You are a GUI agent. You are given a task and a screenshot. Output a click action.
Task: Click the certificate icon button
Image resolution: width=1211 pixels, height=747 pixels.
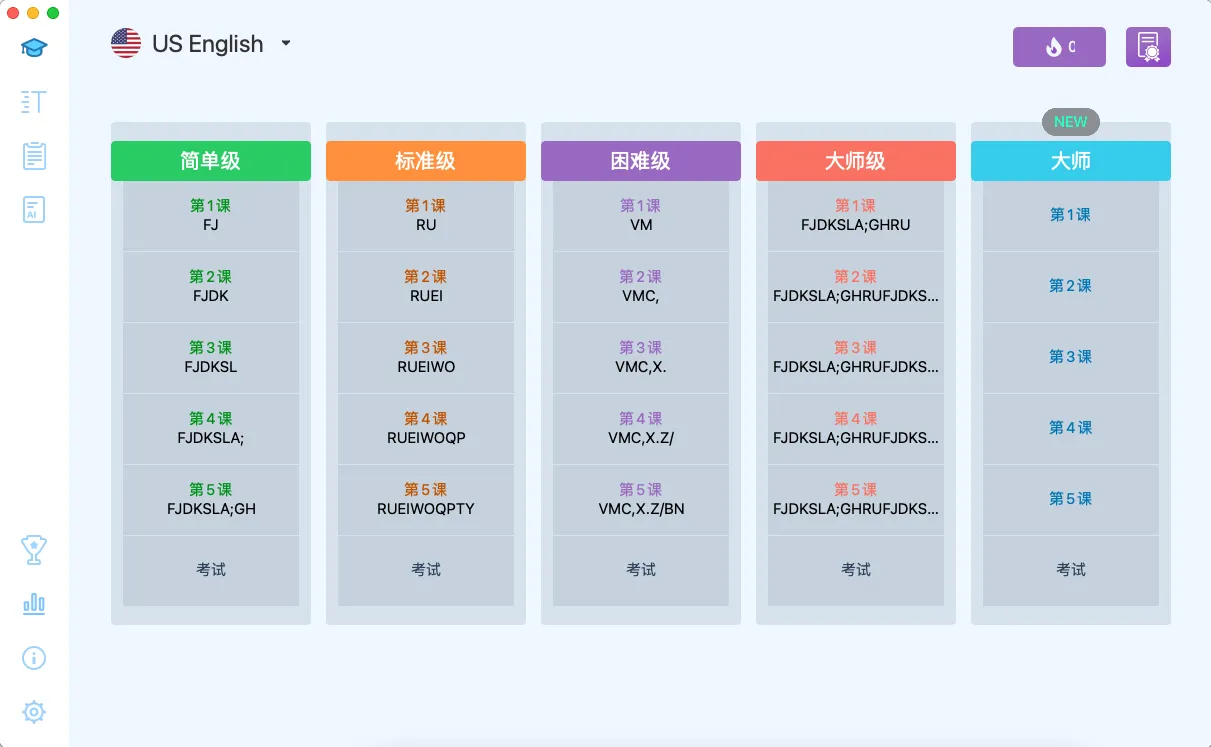[x=1148, y=47]
